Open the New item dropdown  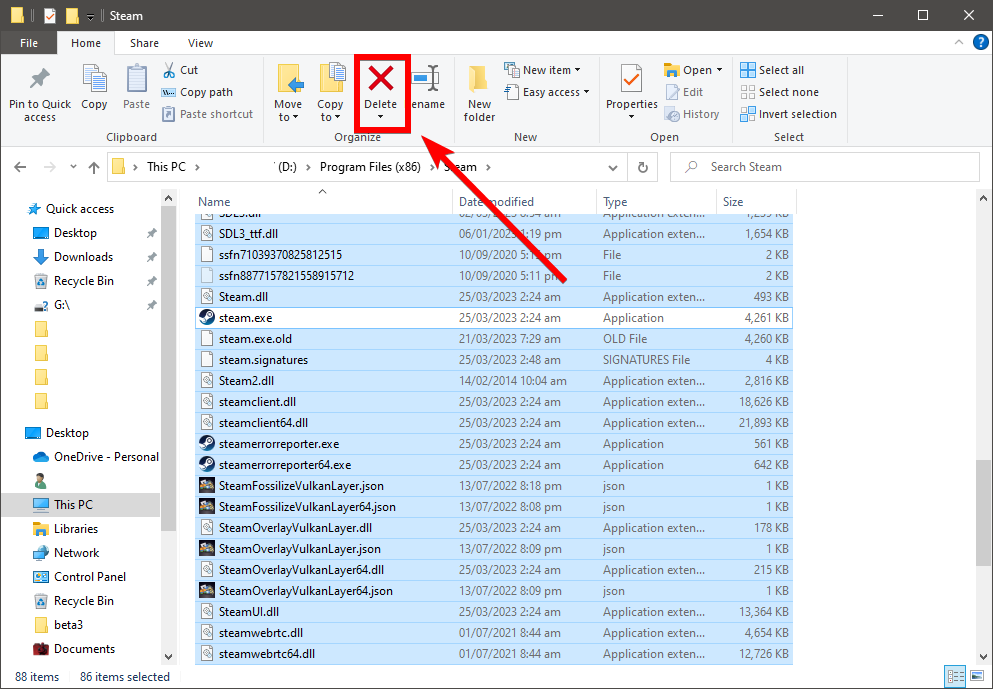tap(542, 70)
